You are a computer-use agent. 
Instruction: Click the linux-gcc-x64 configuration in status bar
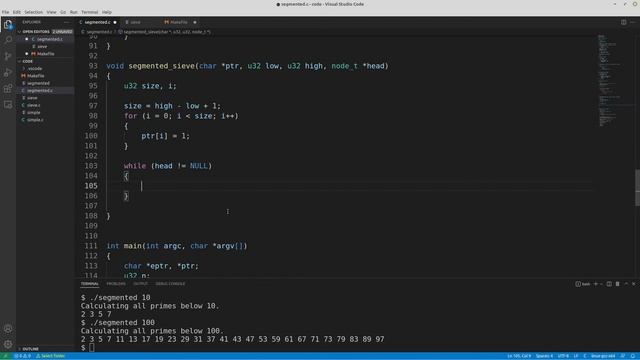603,356
